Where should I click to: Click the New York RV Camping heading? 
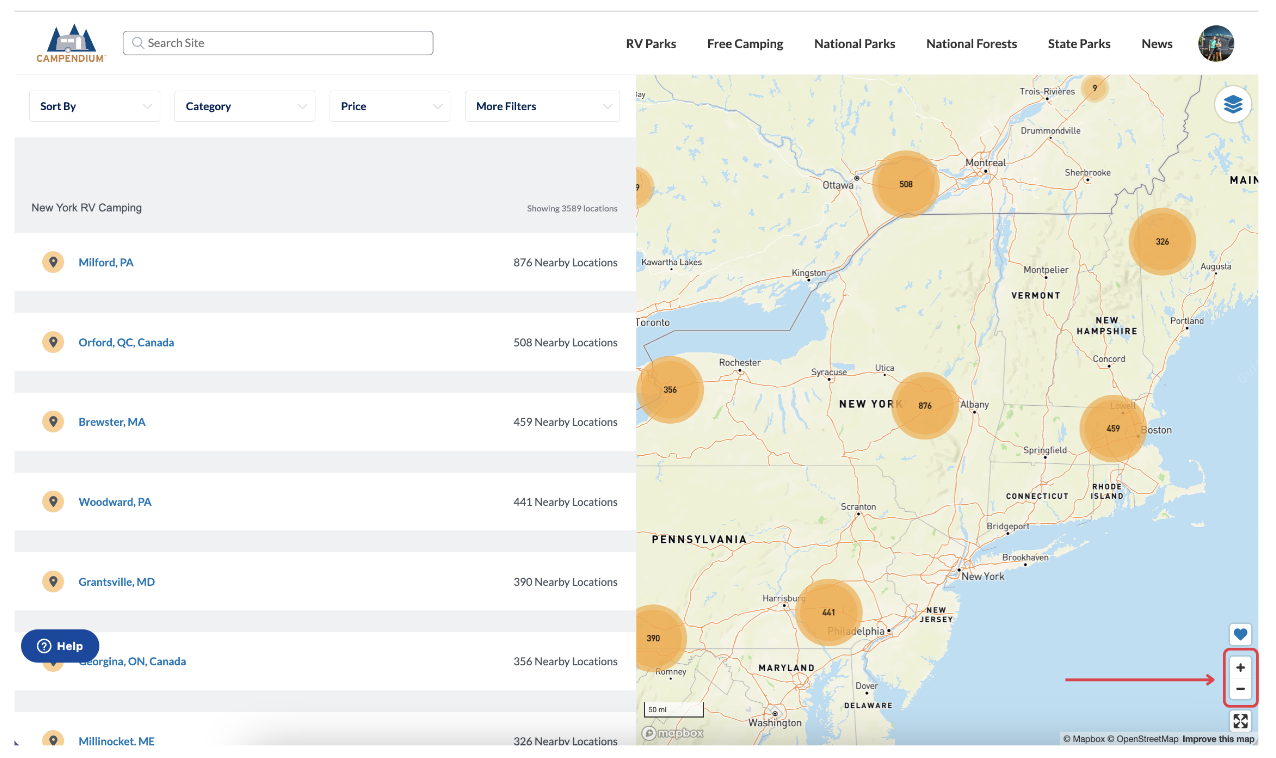click(x=87, y=208)
